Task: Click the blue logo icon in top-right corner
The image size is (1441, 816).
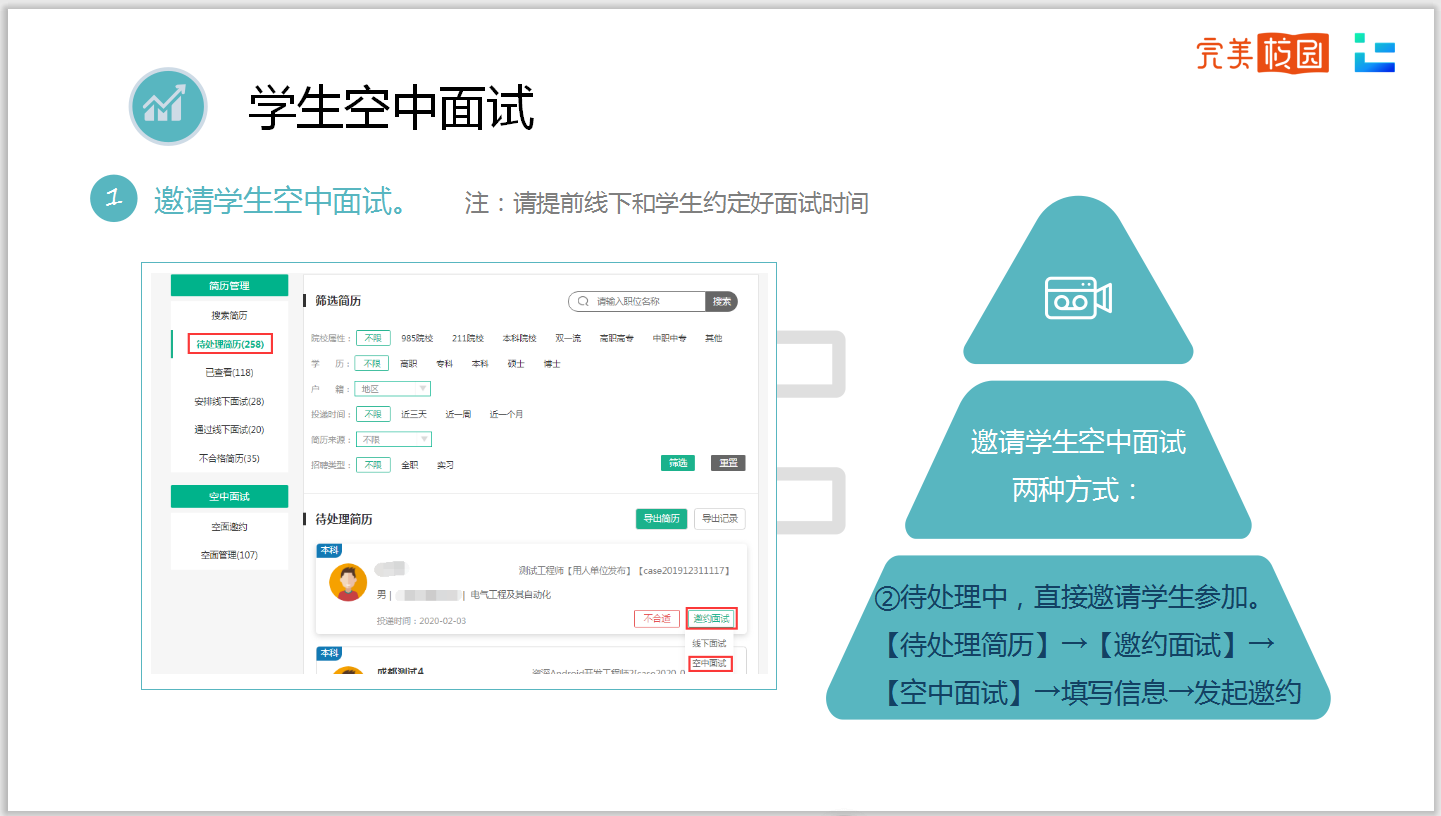Action: coord(1374,53)
